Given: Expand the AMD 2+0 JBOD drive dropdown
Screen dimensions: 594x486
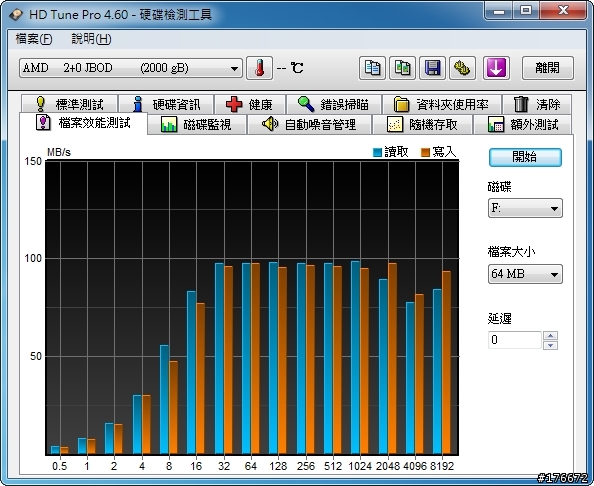Looking at the screenshot, I should click(x=131, y=68).
